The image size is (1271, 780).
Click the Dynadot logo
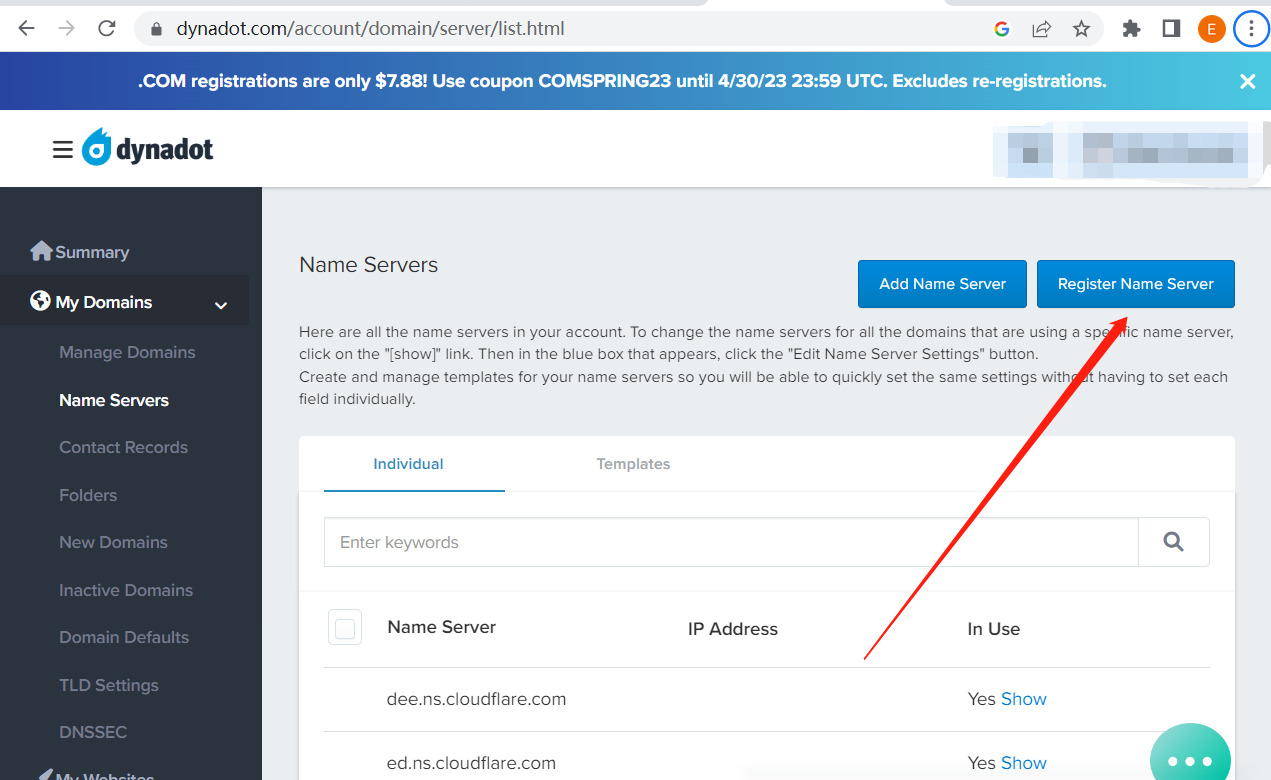point(148,149)
